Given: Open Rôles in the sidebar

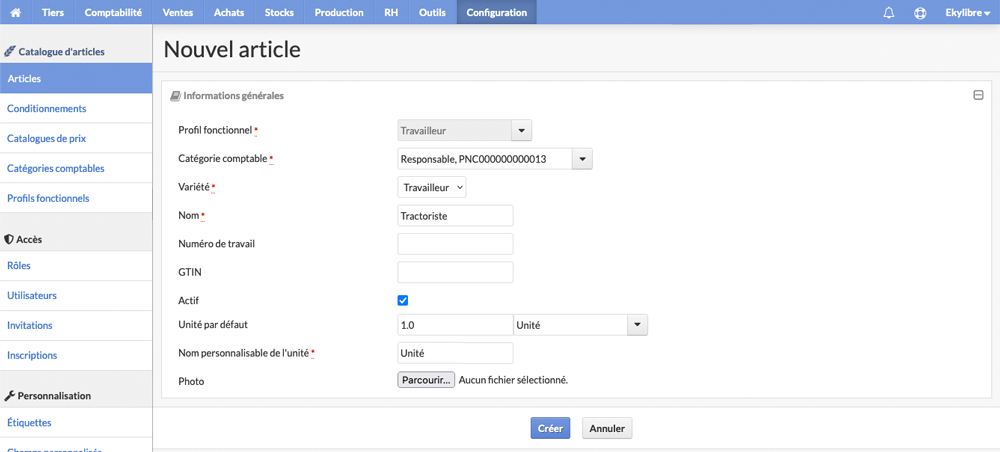Looking at the screenshot, I should [76, 266].
